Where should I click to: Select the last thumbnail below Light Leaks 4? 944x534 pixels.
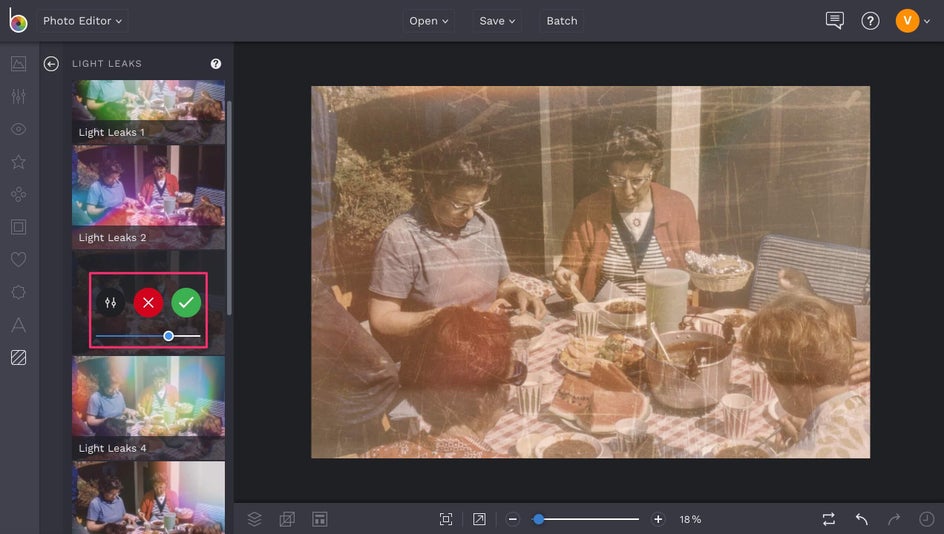[149, 497]
